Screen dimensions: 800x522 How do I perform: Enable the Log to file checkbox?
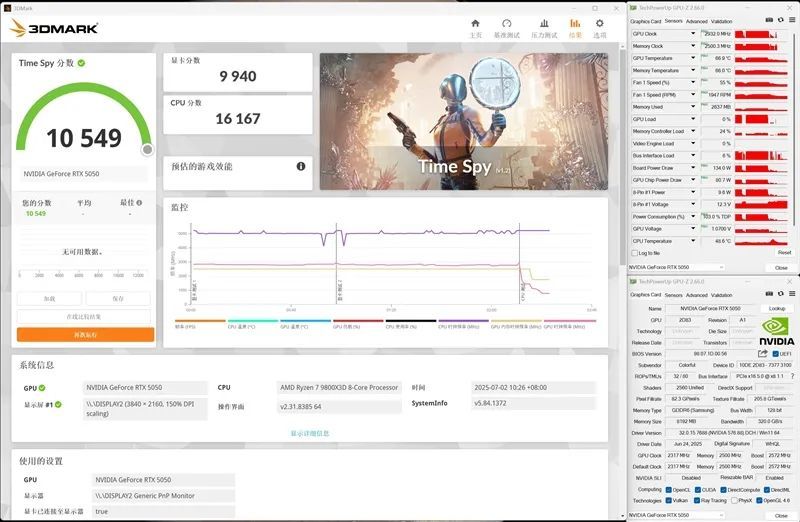click(x=635, y=253)
